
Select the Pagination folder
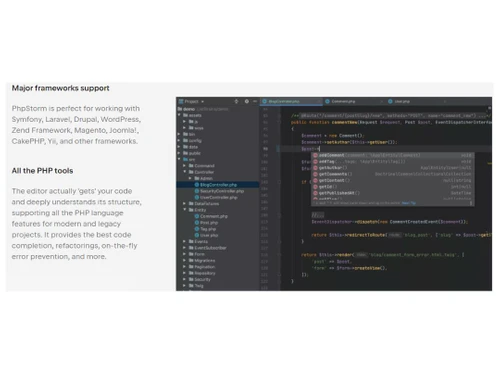(x=202, y=267)
